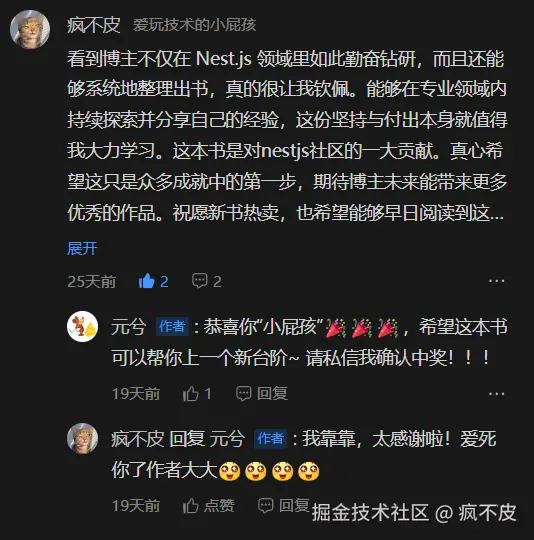Screen dimensions: 534x540
Task: Click 疯不皮's cat avatar at top
Action: click(30, 29)
